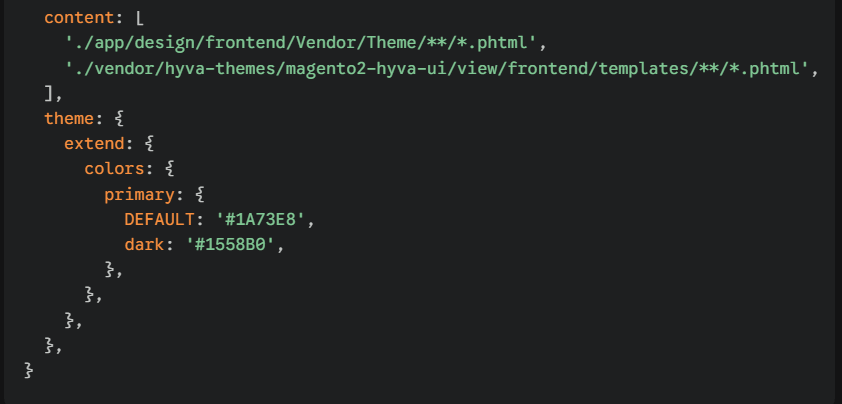
Task: Click the 'dark' property key
Action: 143,243
